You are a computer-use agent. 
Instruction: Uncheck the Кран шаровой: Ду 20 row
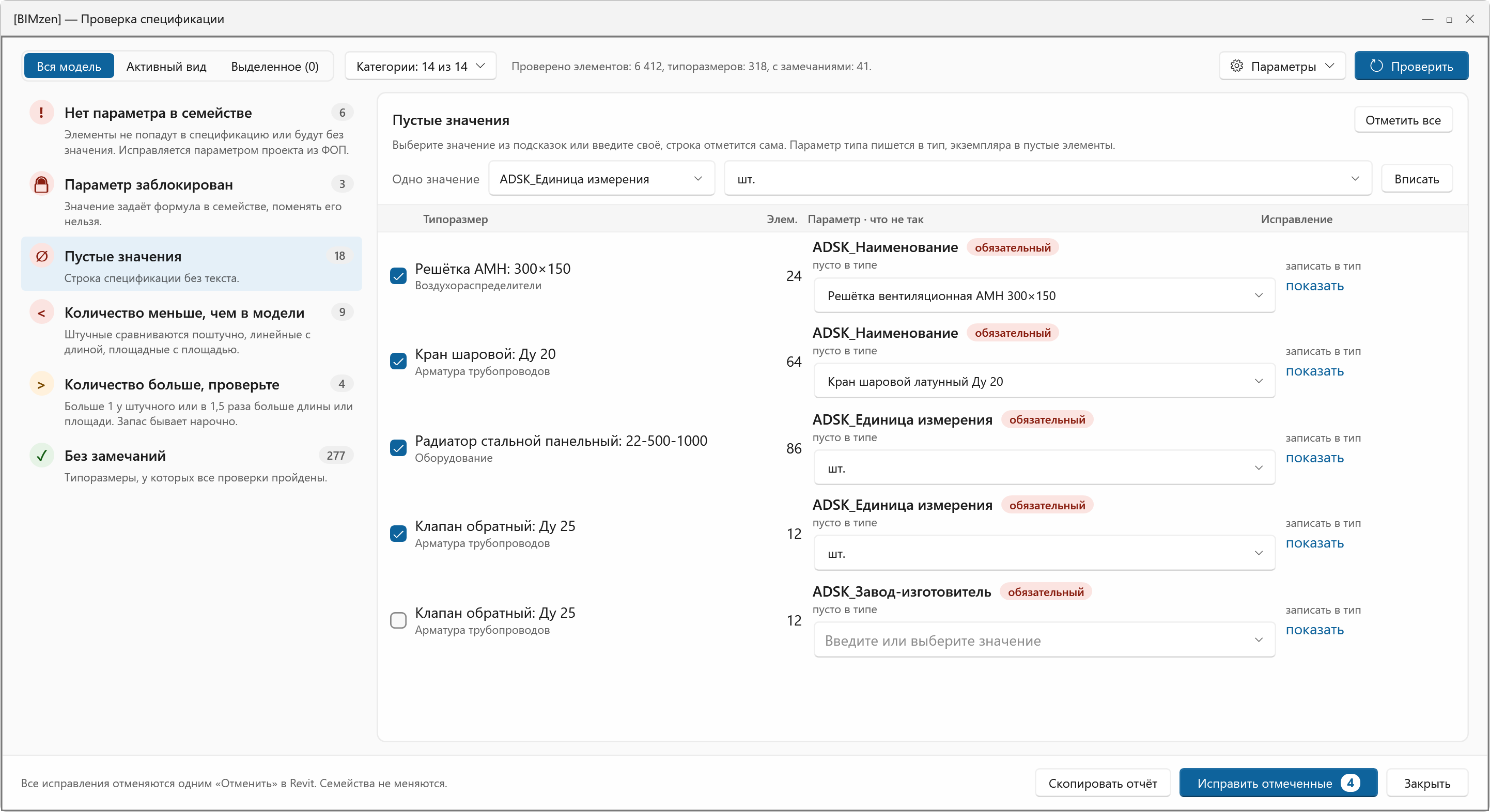pos(398,362)
